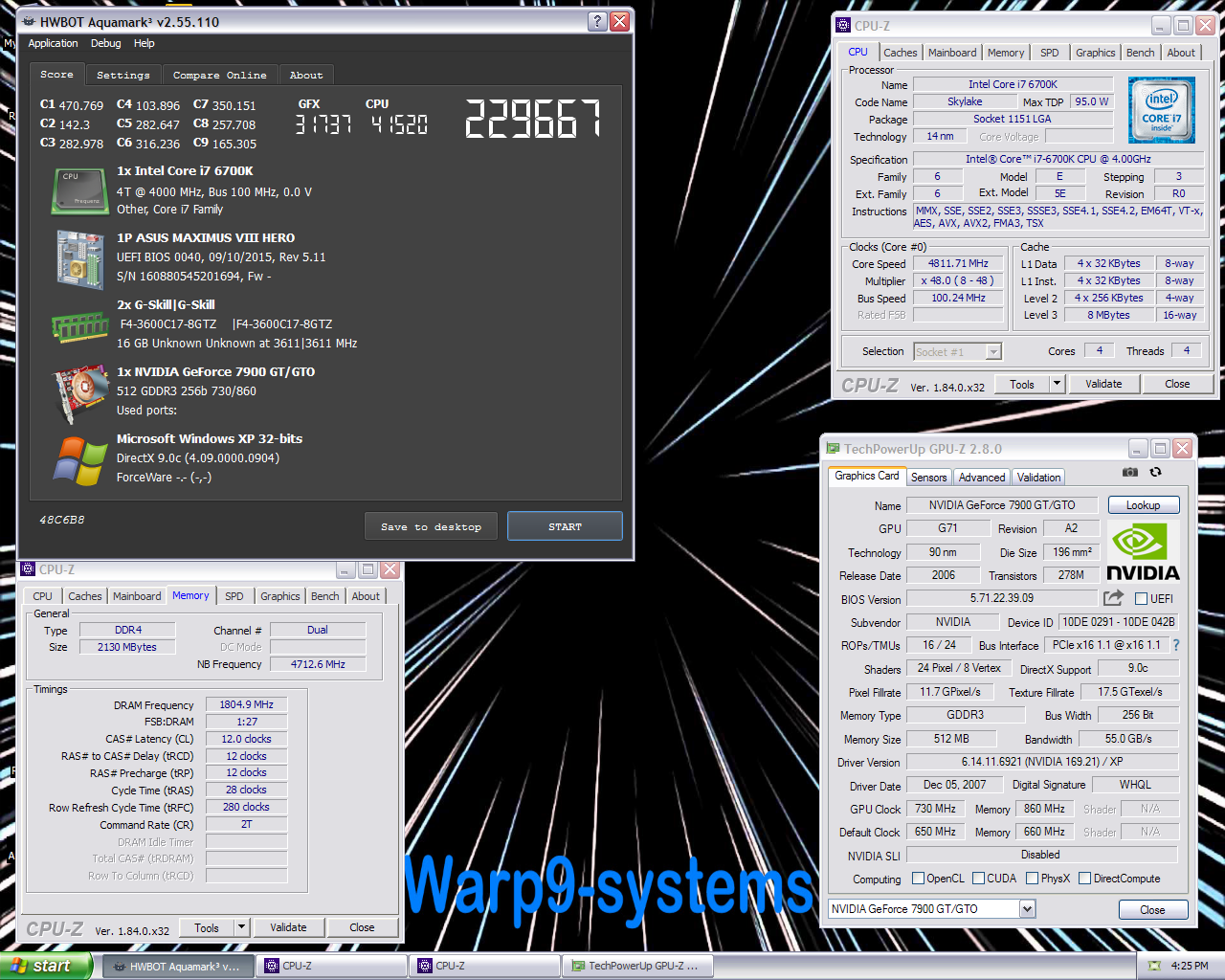This screenshot has width=1225, height=980.
Task: Open the About tab in Aquamark
Action: [x=306, y=75]
